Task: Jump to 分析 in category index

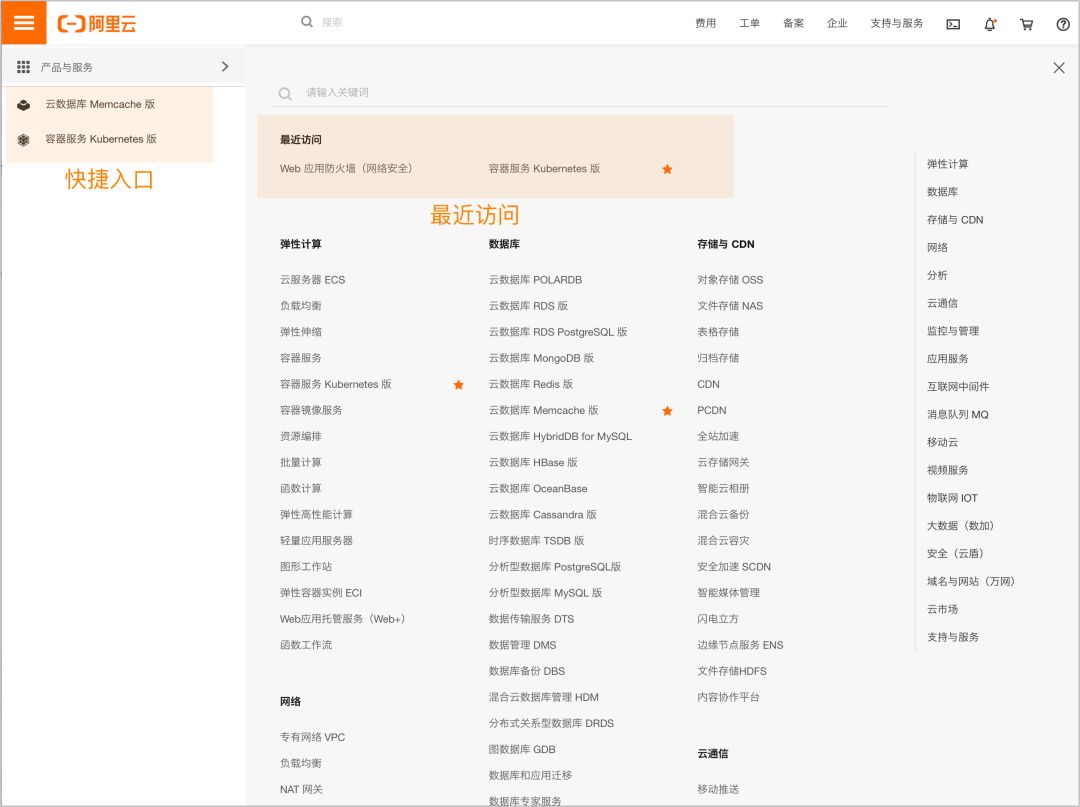Action: (937, 275)
